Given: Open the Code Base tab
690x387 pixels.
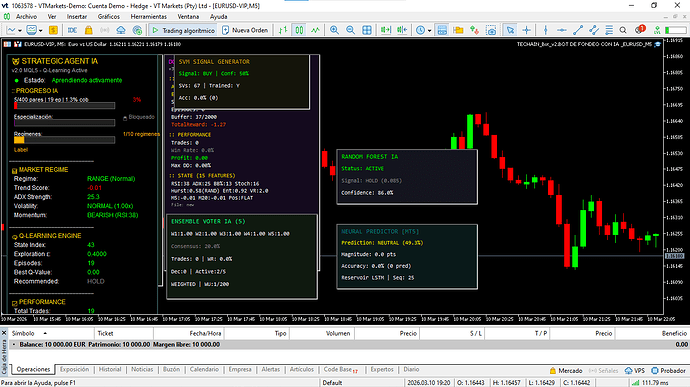Looking at the screenshot, I should click(x=341, y=369).
